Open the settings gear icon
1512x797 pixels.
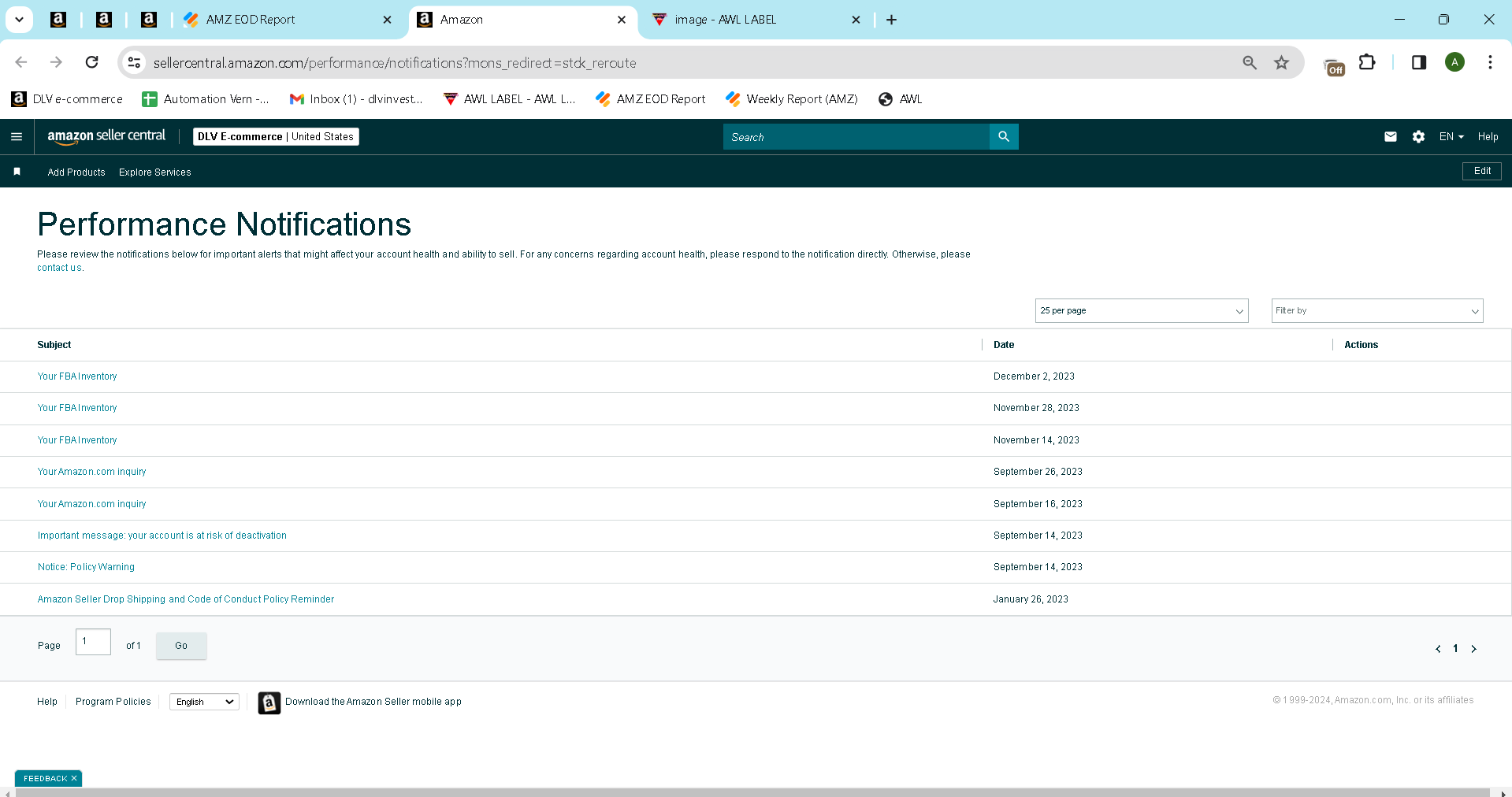[x=1418, y=137]
